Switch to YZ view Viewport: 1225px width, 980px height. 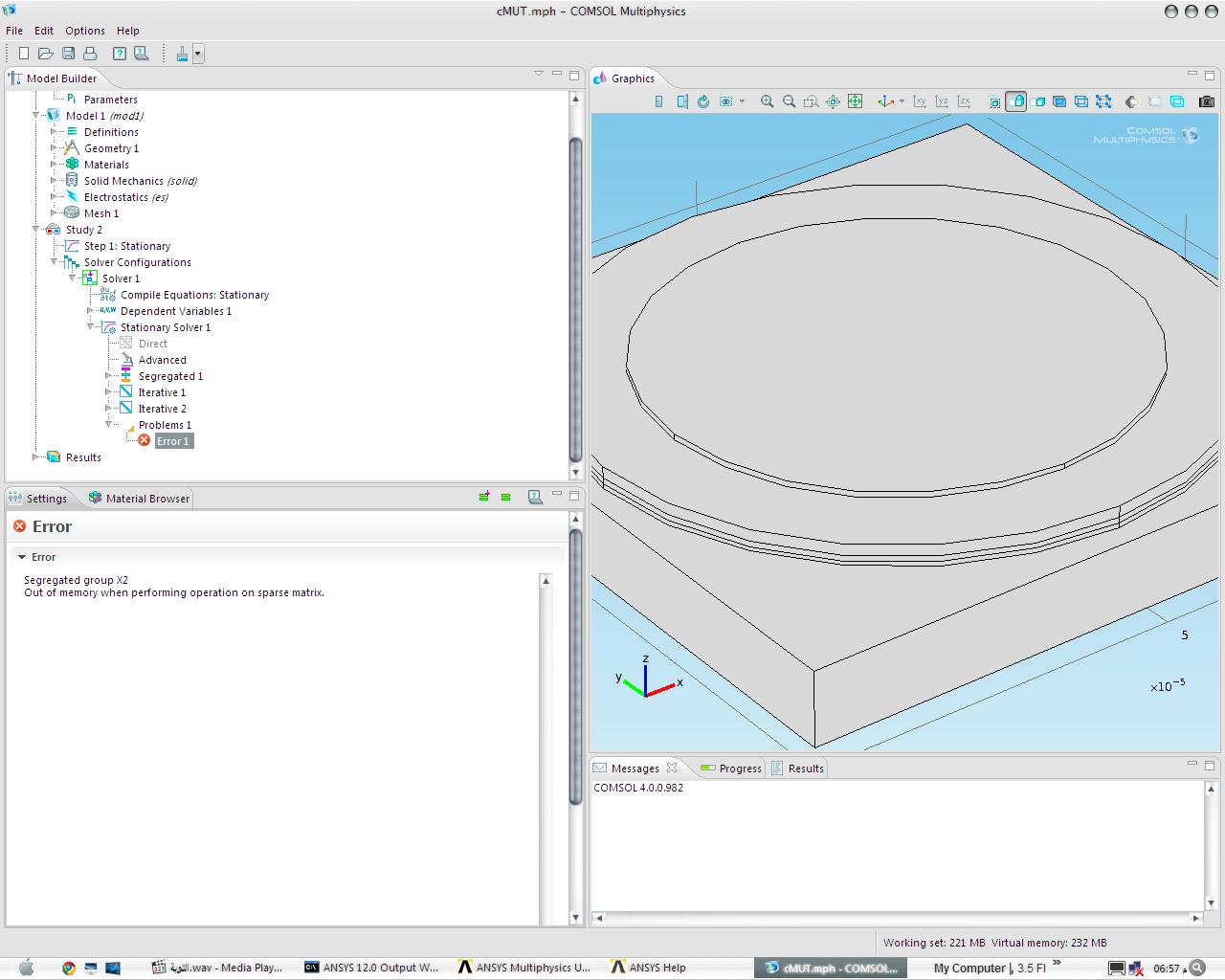(942, 101)
